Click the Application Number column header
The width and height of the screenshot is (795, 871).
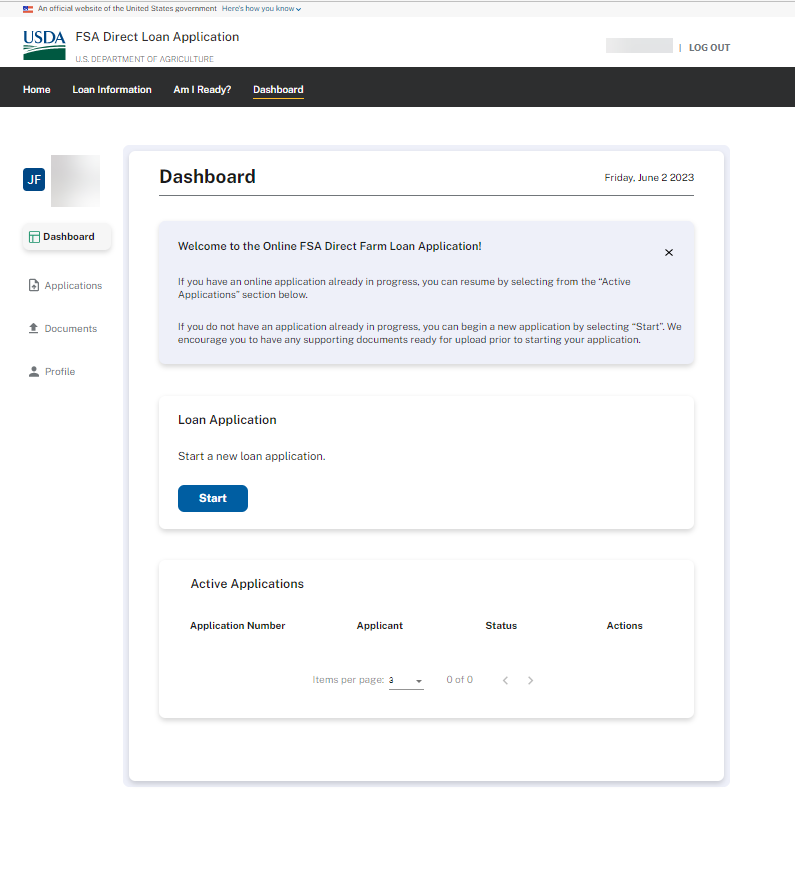tap(237, 625)
